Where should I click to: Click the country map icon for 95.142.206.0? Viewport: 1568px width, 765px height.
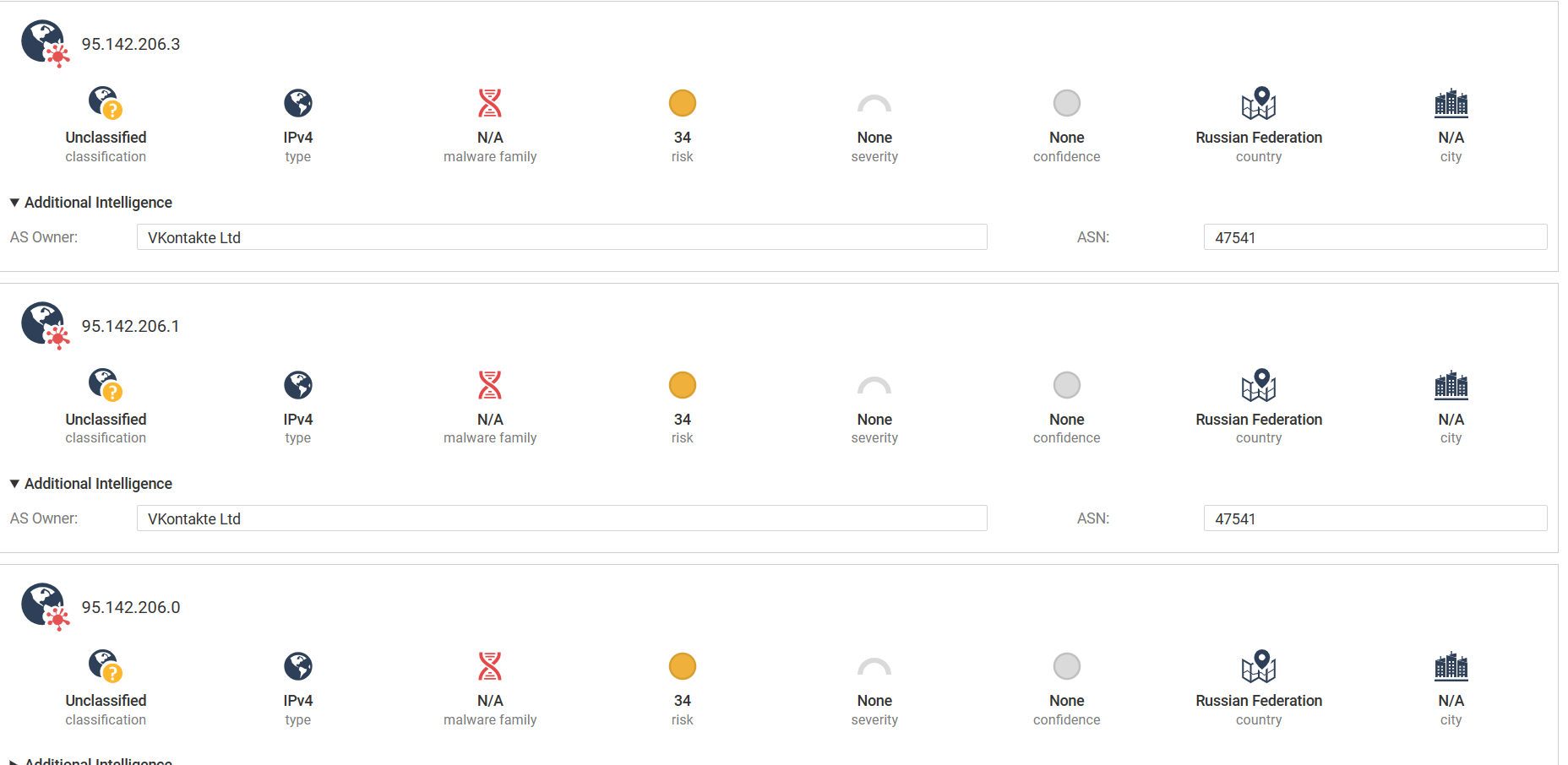(1259, 666)
